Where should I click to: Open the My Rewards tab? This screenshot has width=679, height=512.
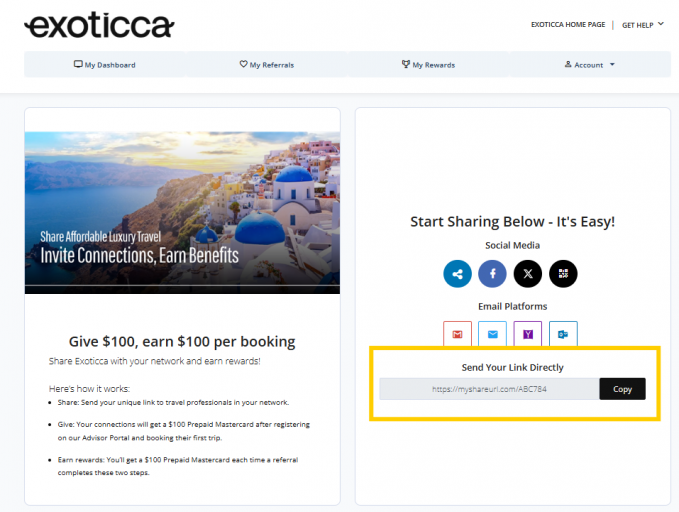pyautogui.click(x=428, y=65)
